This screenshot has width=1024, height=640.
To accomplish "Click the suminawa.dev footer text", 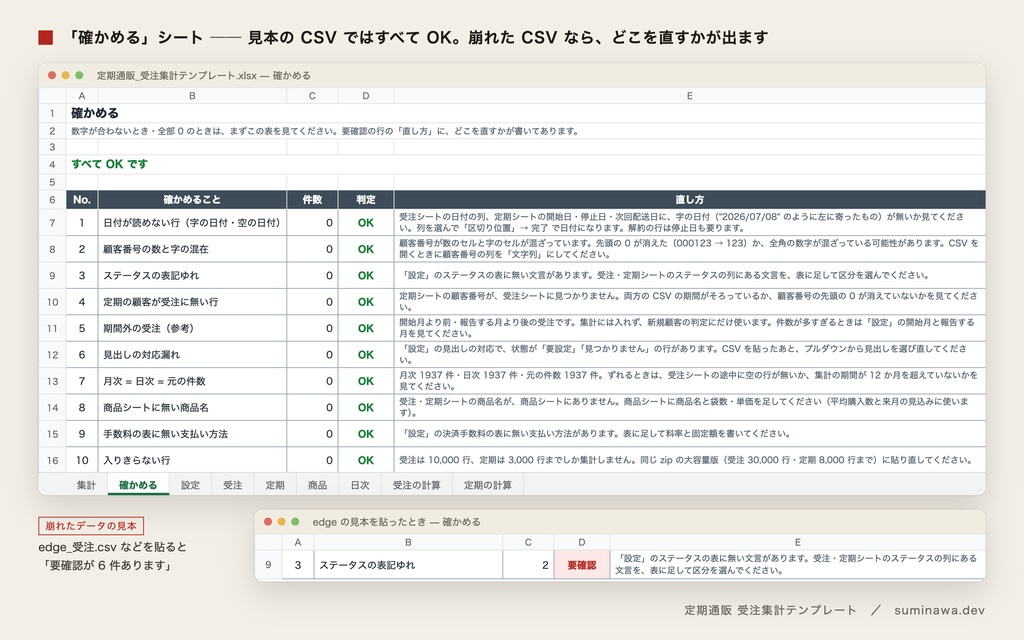I will pos(939,610).
